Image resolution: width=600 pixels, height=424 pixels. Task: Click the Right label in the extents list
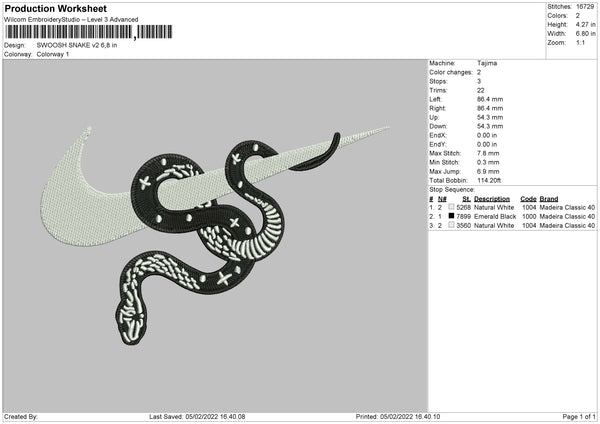[x=437, y=108]
